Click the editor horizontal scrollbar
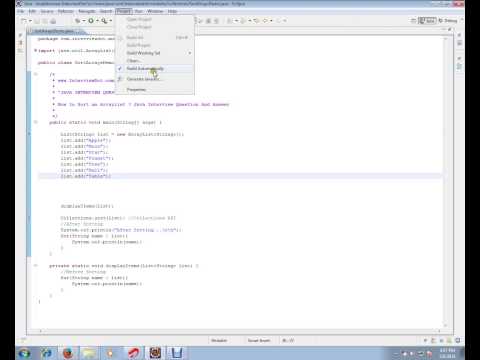Viewport: 480px width, 360px height. (240, 331)
